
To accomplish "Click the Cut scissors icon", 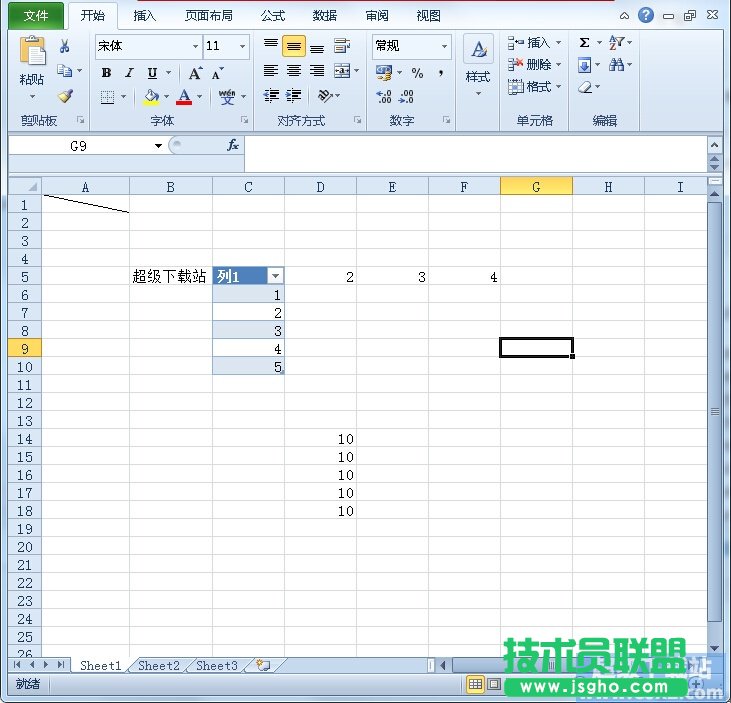I will 65,46.
